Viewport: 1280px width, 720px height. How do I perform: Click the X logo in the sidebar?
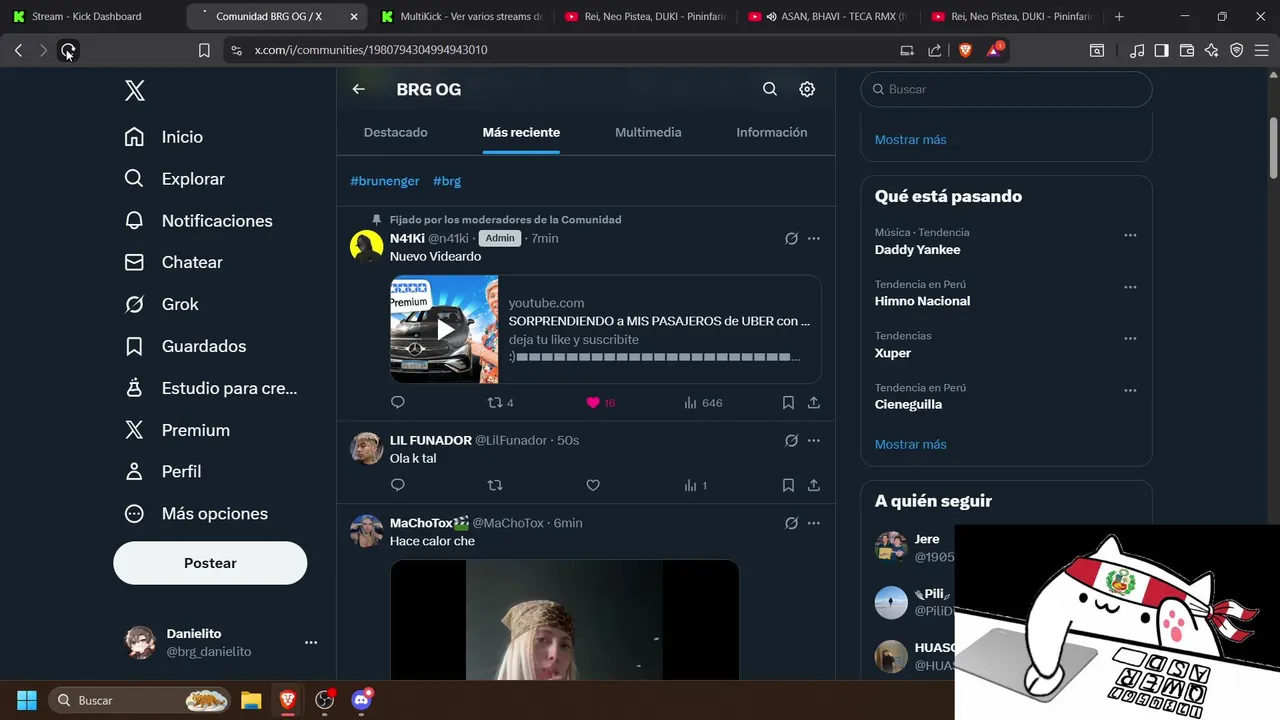[x=135, y=91]
